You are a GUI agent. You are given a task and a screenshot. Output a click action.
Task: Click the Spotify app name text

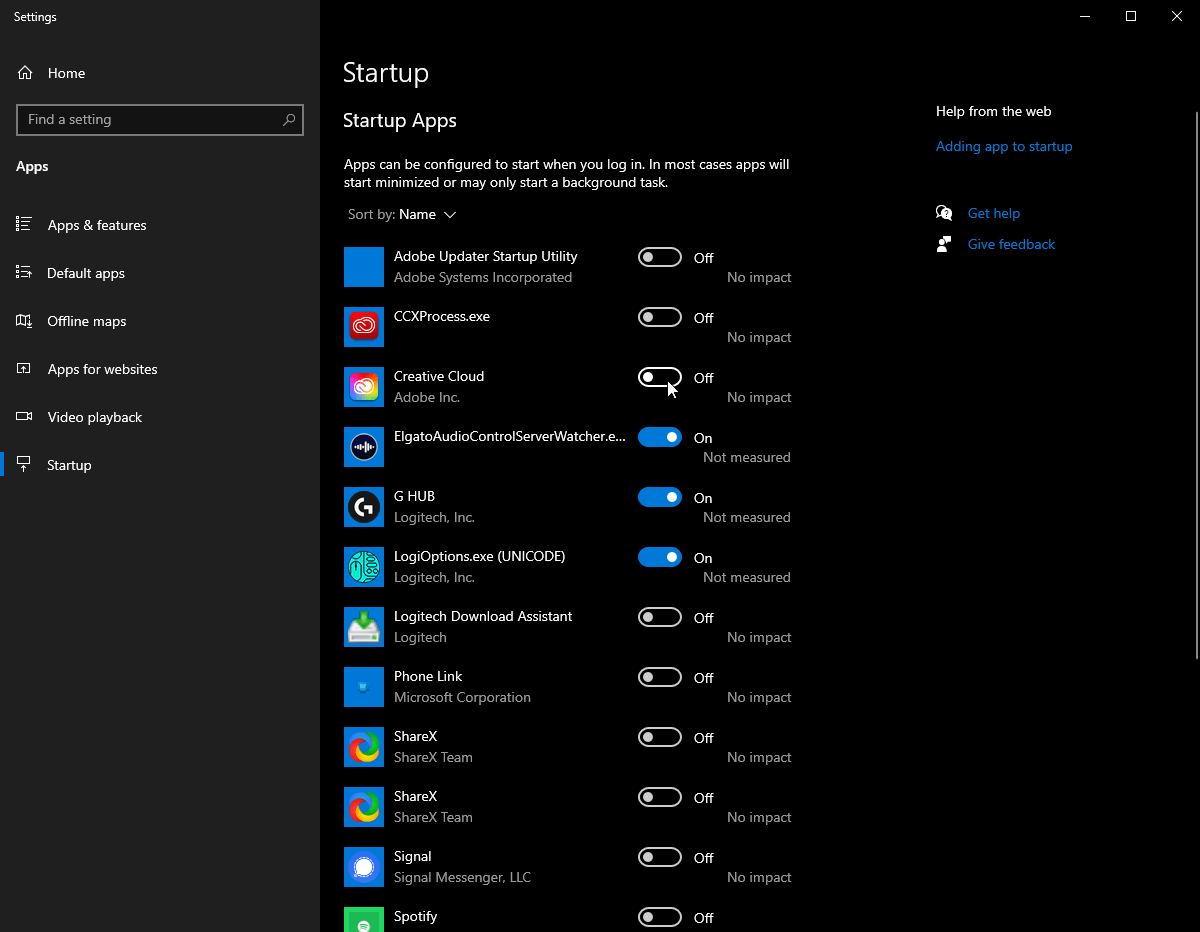pos(415,916)
